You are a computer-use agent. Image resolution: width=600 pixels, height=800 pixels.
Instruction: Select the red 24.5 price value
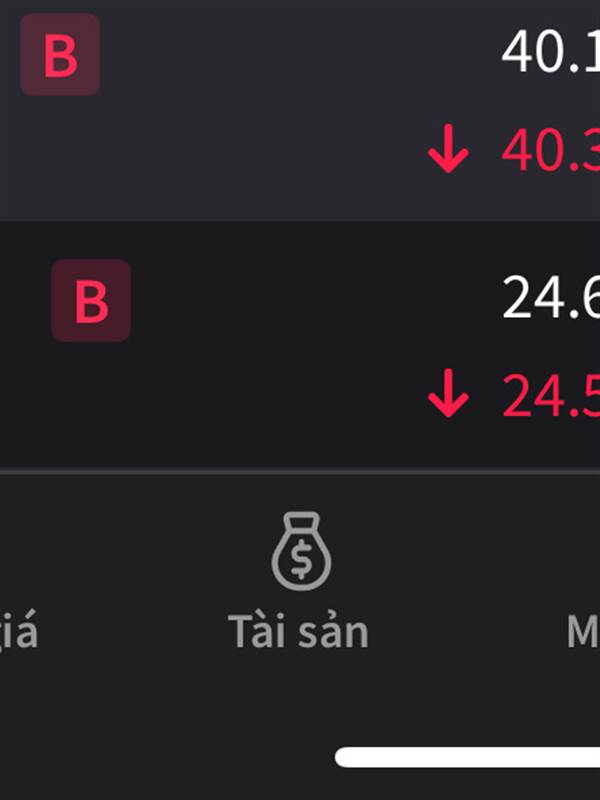551,396
